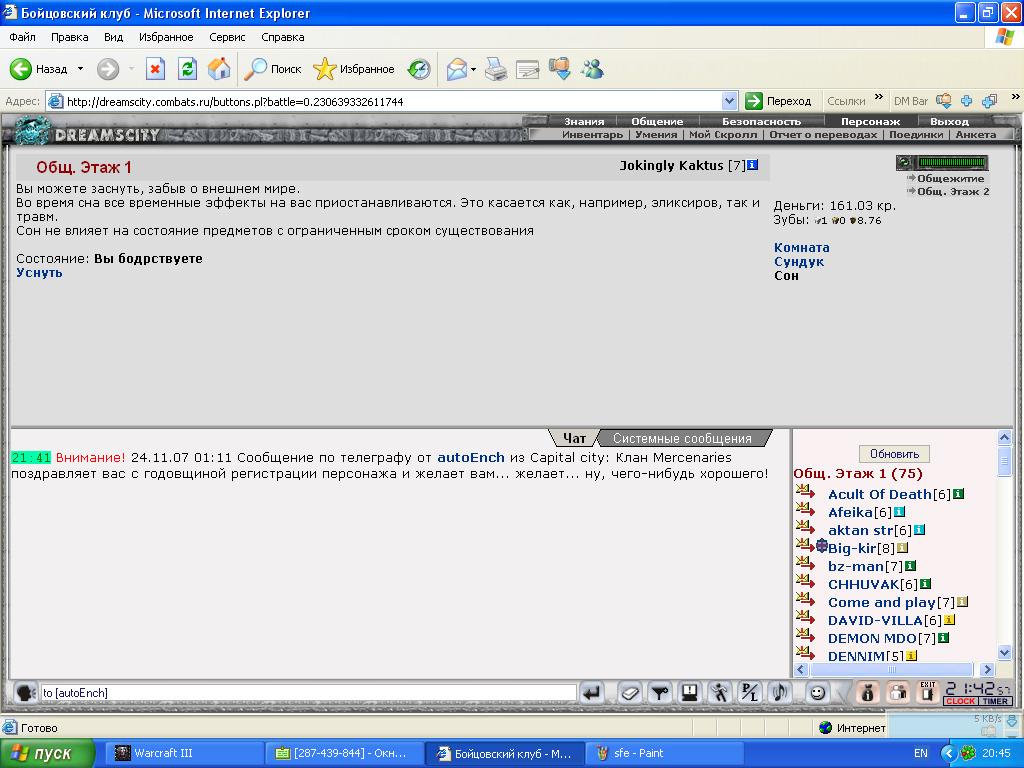
Task: Click the green refresh icon near progress bar
Action: click(904, 163)
